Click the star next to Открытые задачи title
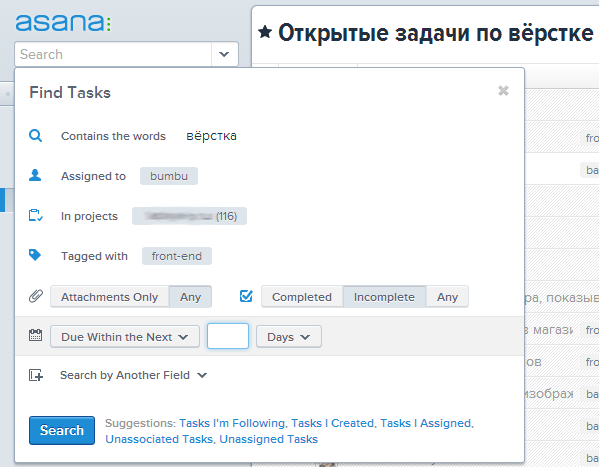 tap(265, 32)
